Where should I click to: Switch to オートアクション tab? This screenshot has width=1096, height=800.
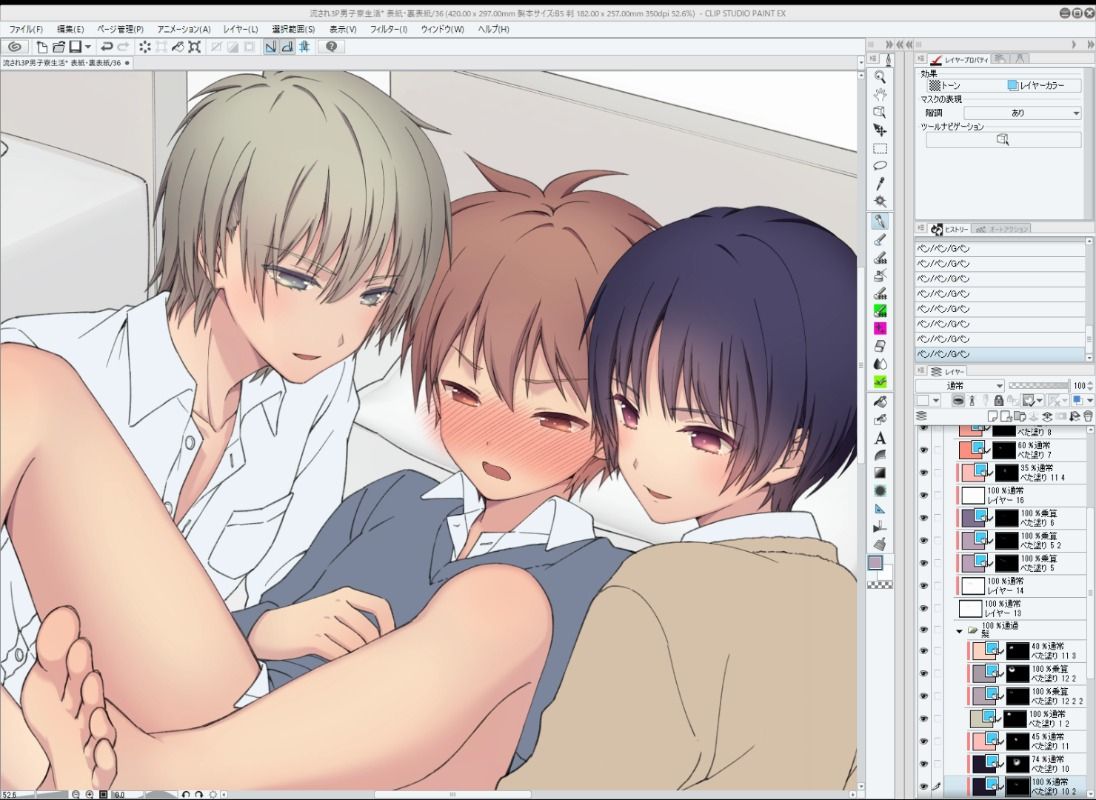coord(1002,229)
